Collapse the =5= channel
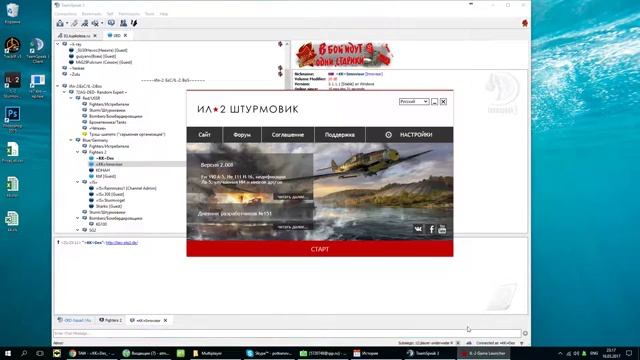Screen dimensions: 640x360 (x=78, y=182)
